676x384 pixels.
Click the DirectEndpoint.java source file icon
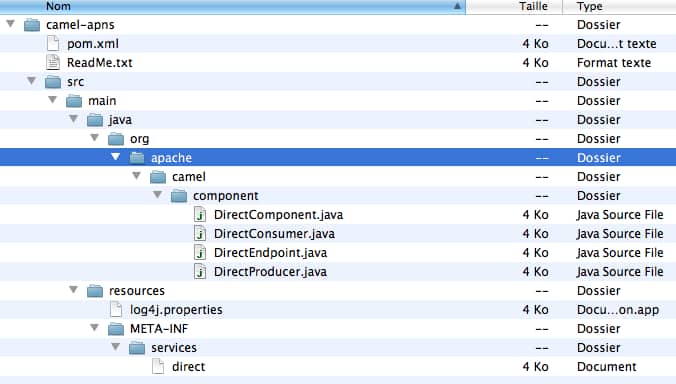pos(200,253)
